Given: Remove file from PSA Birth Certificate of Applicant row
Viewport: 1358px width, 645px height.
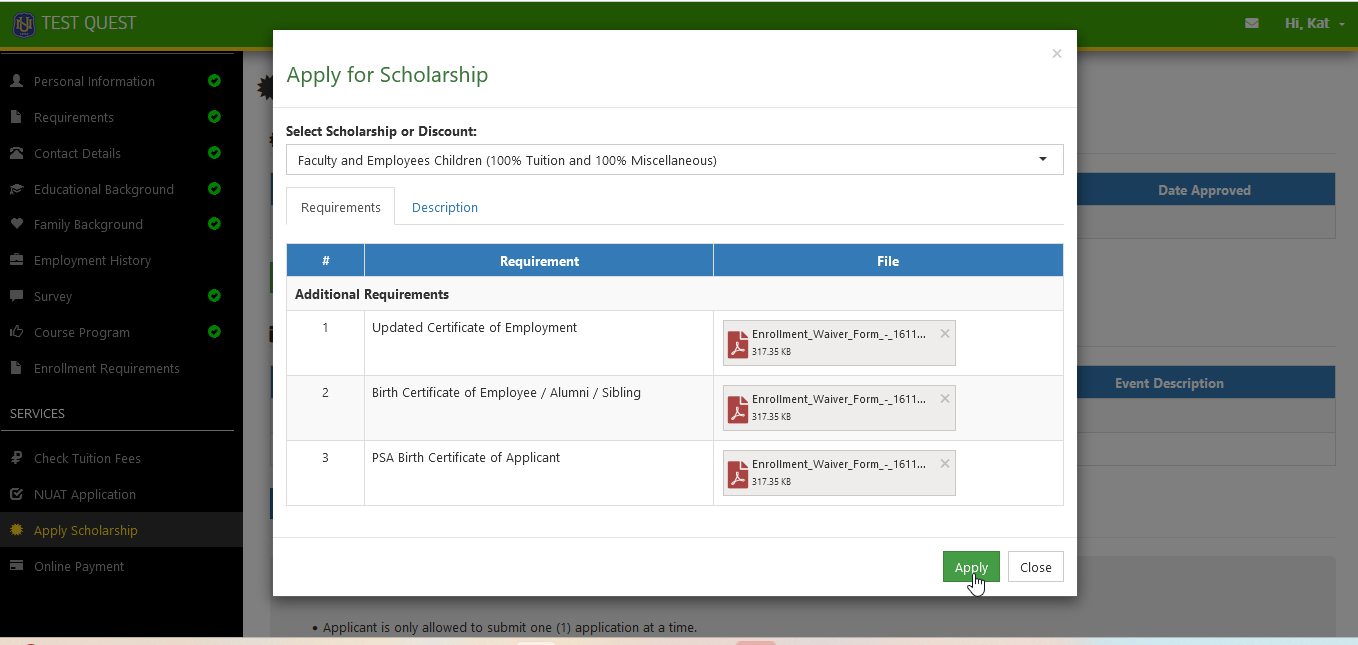Looking at the screenshot, I should tap(945, 463).
